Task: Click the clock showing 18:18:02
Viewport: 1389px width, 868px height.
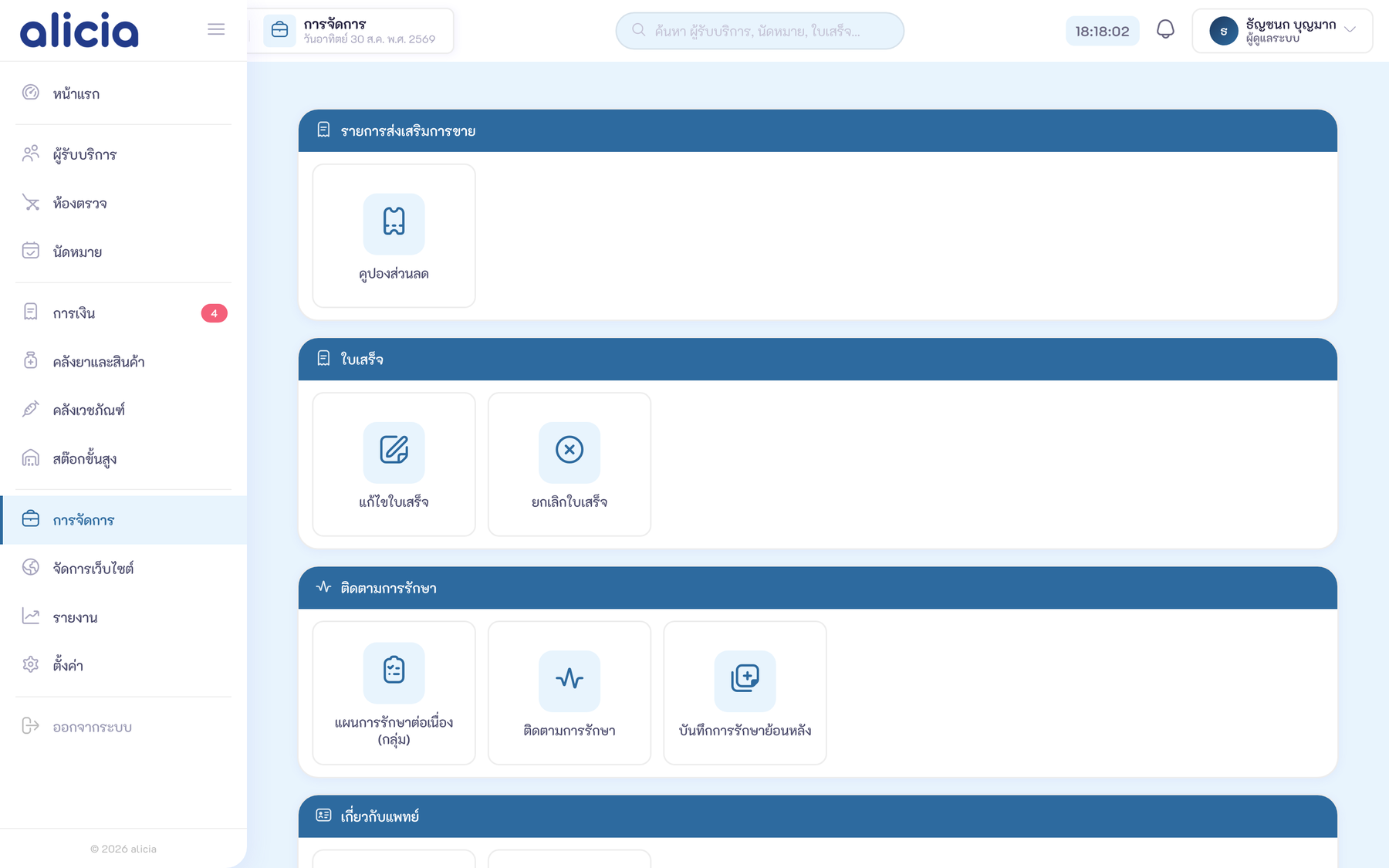Action: [1102, 31]
